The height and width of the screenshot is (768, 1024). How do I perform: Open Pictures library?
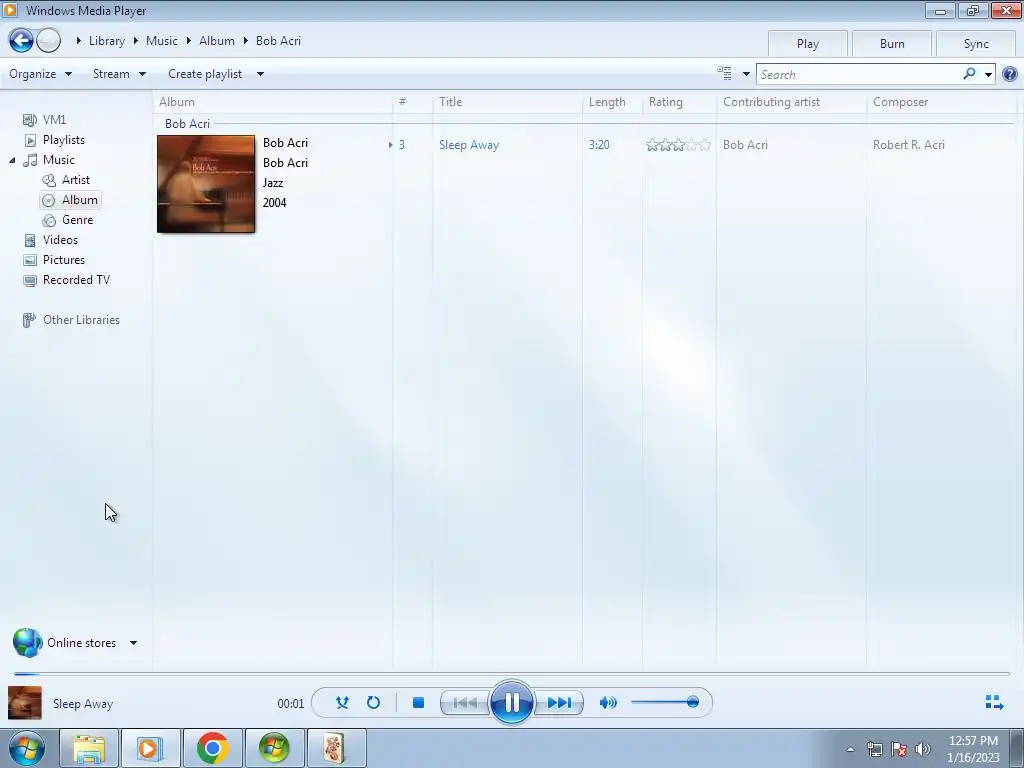(63, 260)
